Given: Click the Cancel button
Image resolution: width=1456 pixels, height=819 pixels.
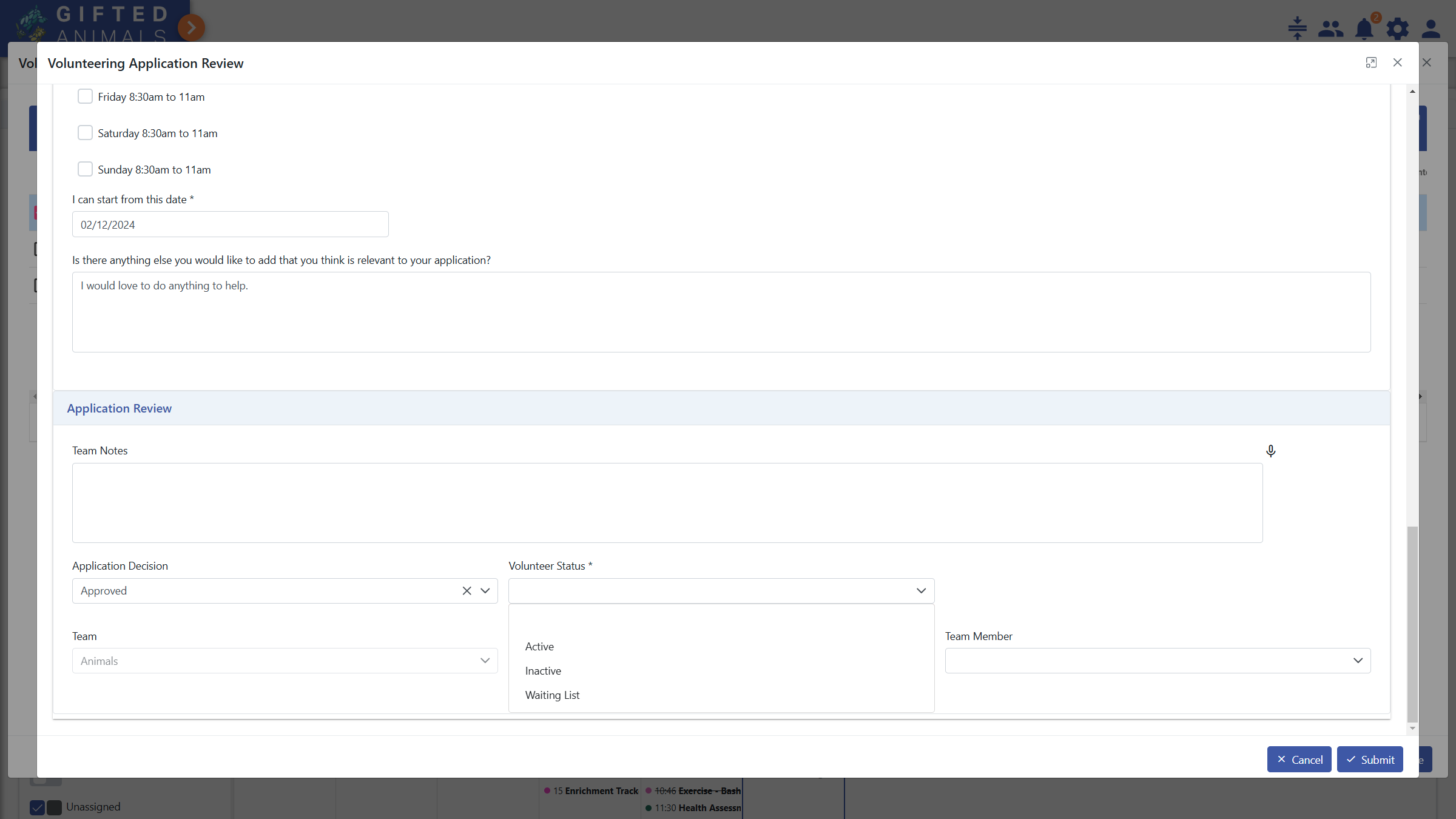Looking at the screenshot, I should pos(1299,760).
